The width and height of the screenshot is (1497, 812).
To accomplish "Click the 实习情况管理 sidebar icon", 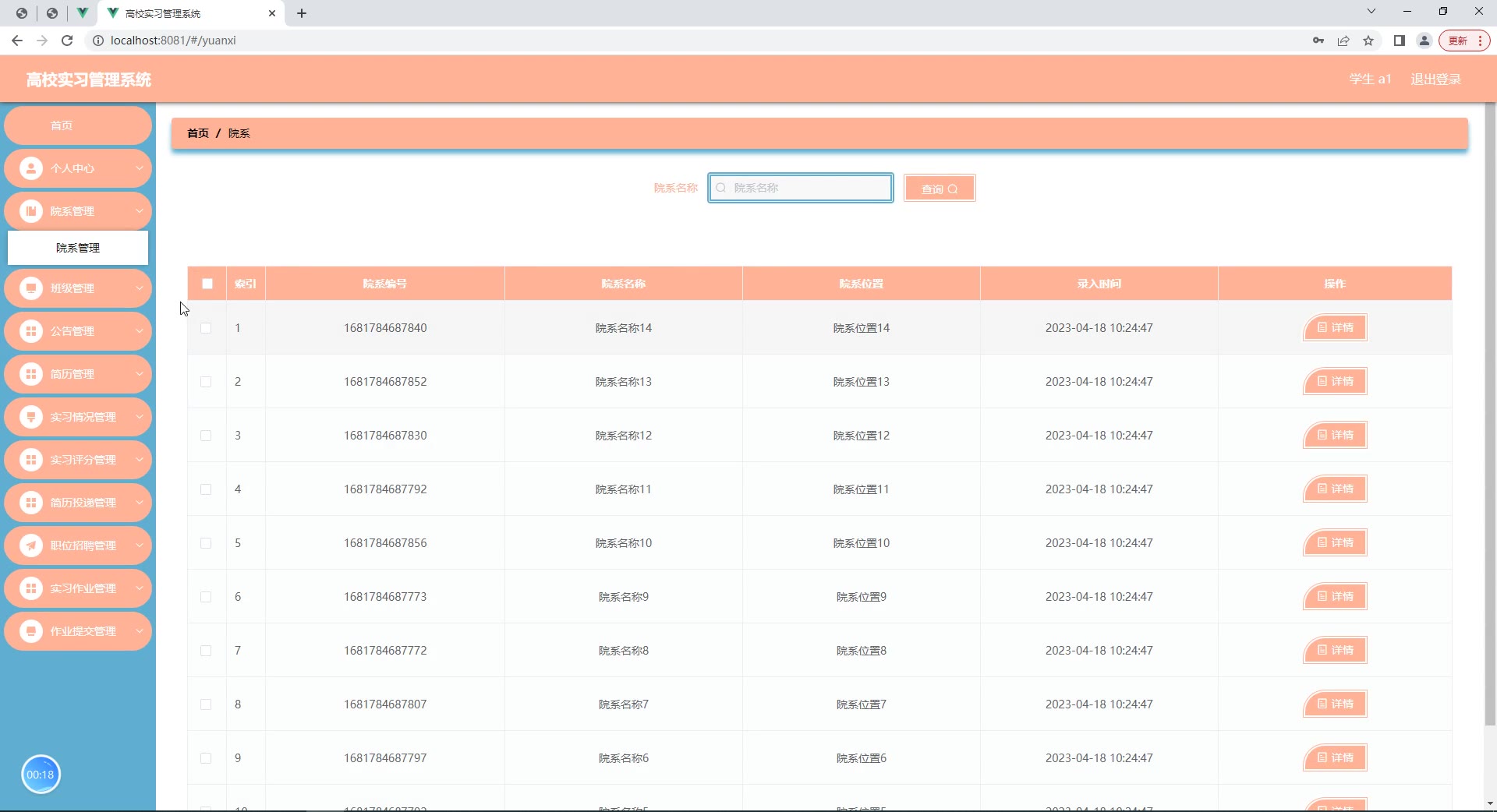I will (x=31, y=417).
